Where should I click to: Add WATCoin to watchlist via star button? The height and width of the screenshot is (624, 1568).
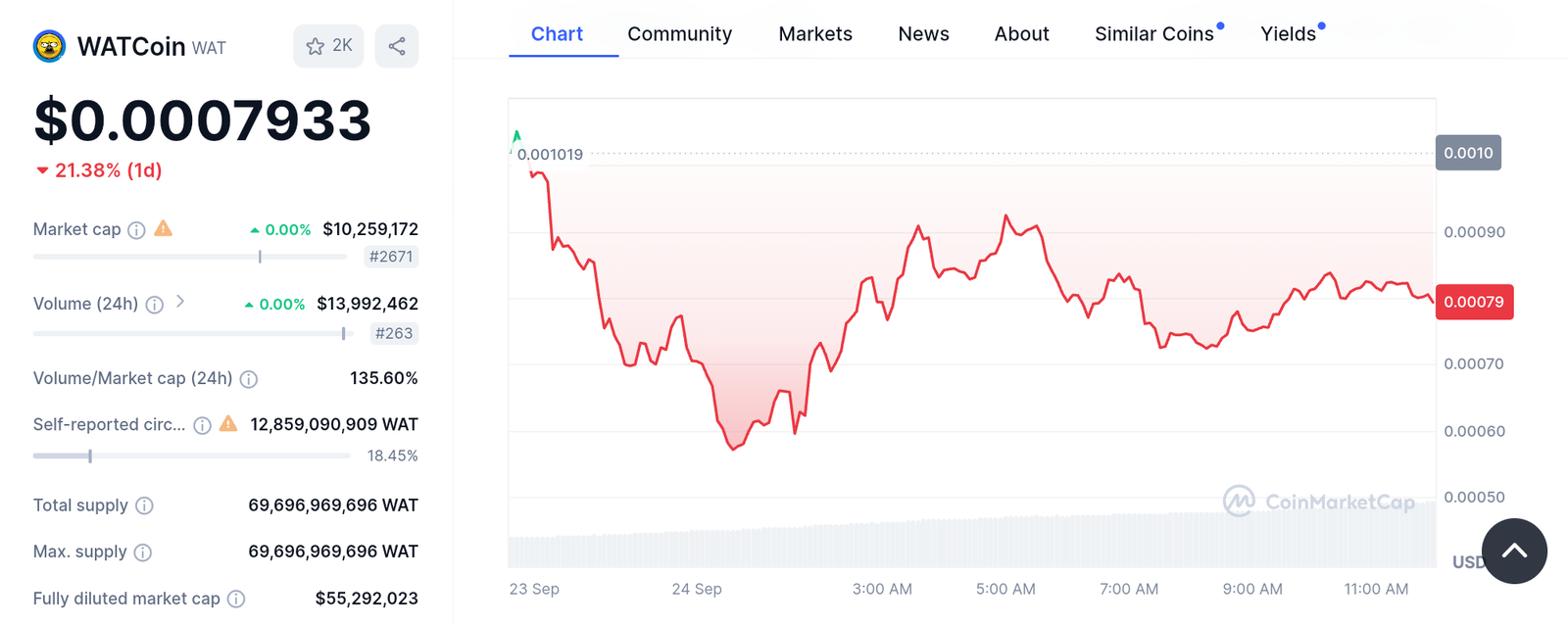point(328,46)
